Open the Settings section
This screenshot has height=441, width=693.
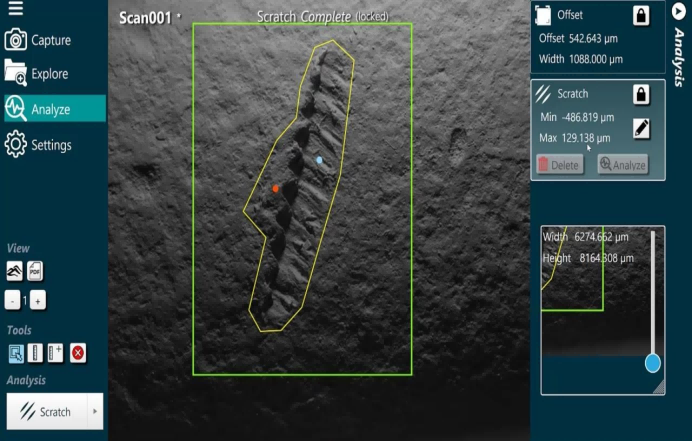point(54,144)
